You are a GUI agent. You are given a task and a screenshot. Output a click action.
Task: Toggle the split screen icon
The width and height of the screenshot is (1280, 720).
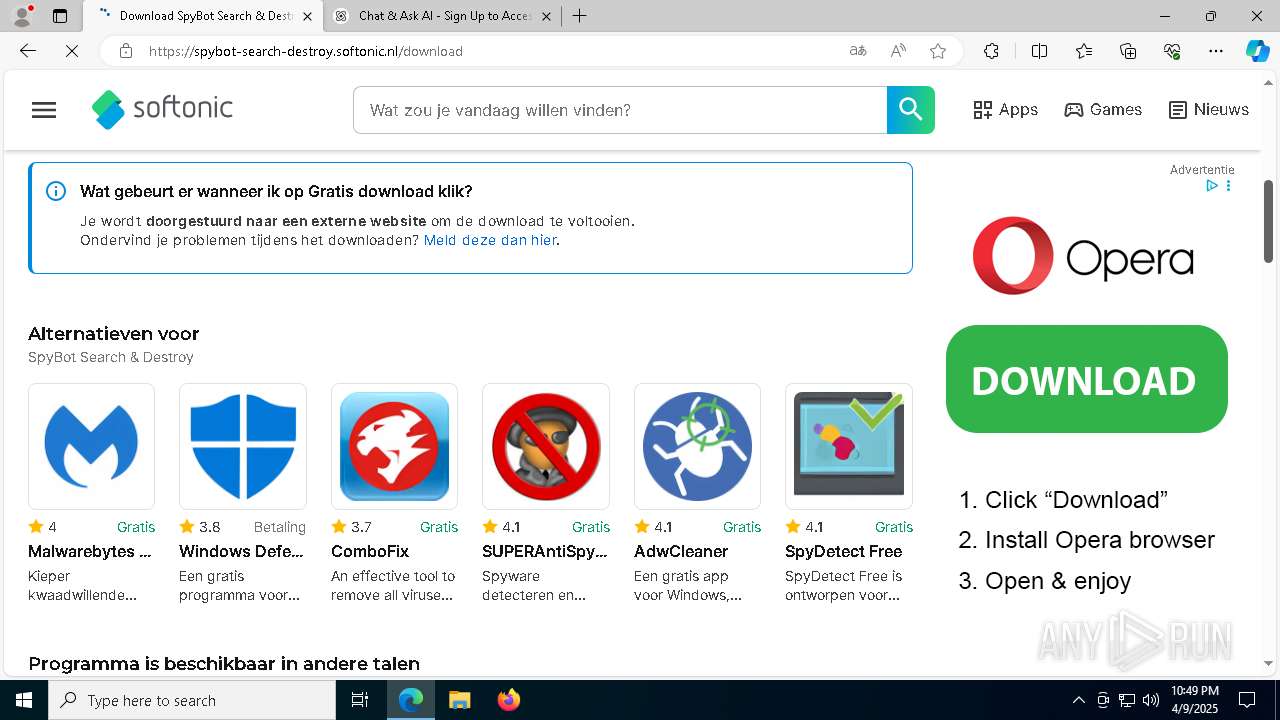pos(1039,51)
